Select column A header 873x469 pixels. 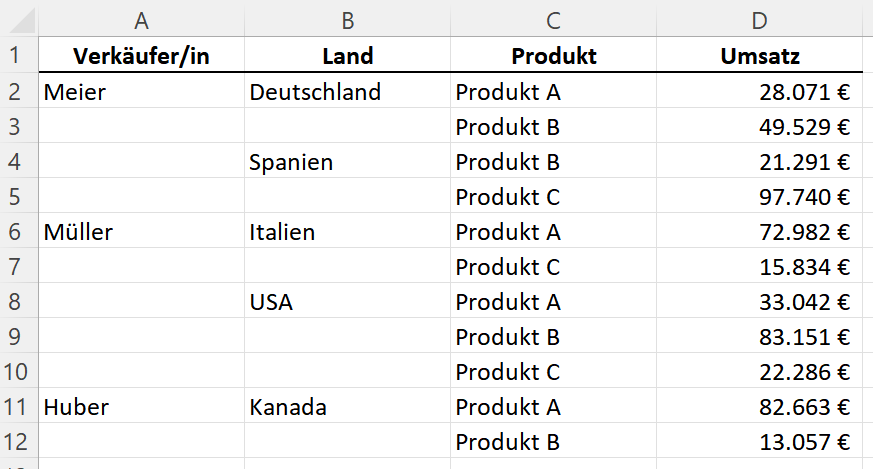tap(141, 21)
